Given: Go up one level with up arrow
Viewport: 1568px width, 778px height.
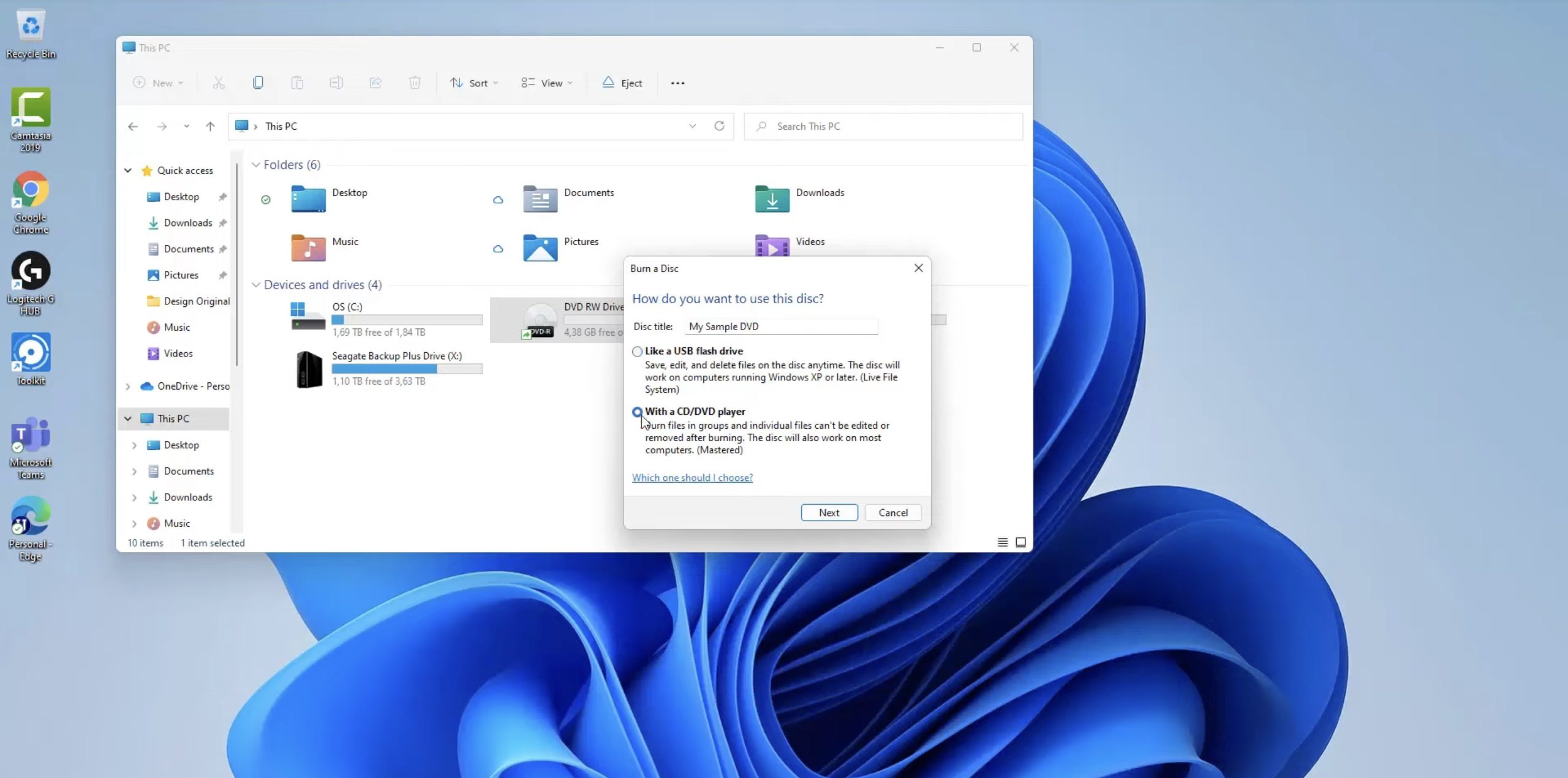Looking at the screenshot, I should (x=210, y=126).
